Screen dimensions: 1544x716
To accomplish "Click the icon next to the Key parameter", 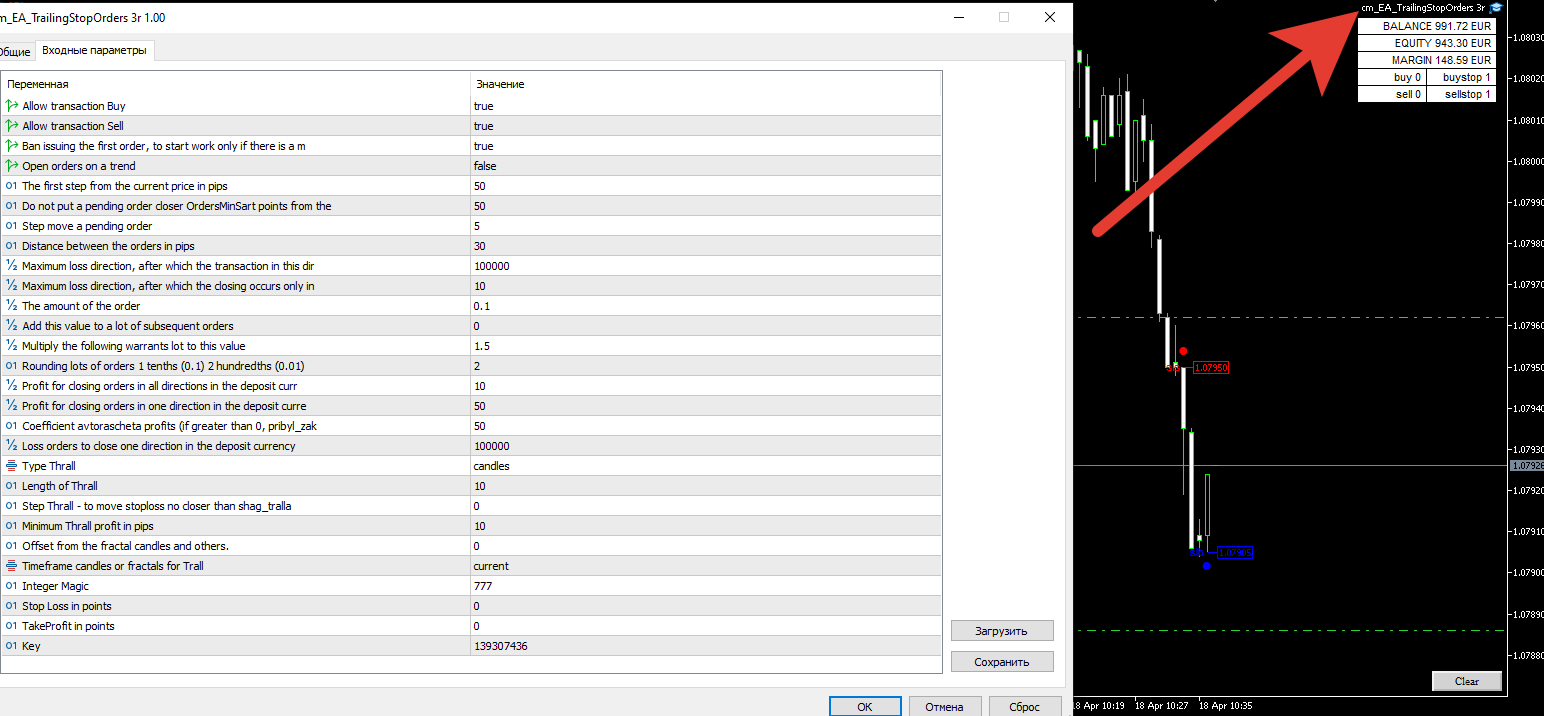I will pyautogui.click(x=12, y=646).
